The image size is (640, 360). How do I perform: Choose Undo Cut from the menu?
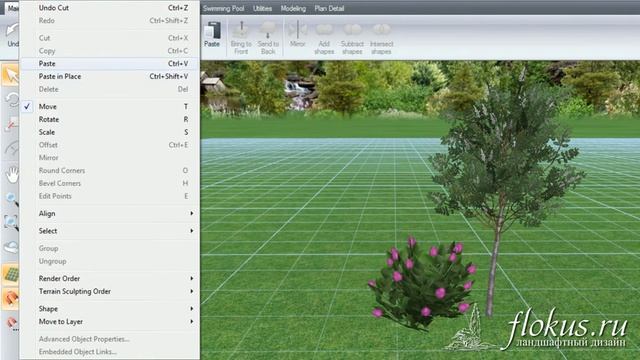click(x=110, y=8)
